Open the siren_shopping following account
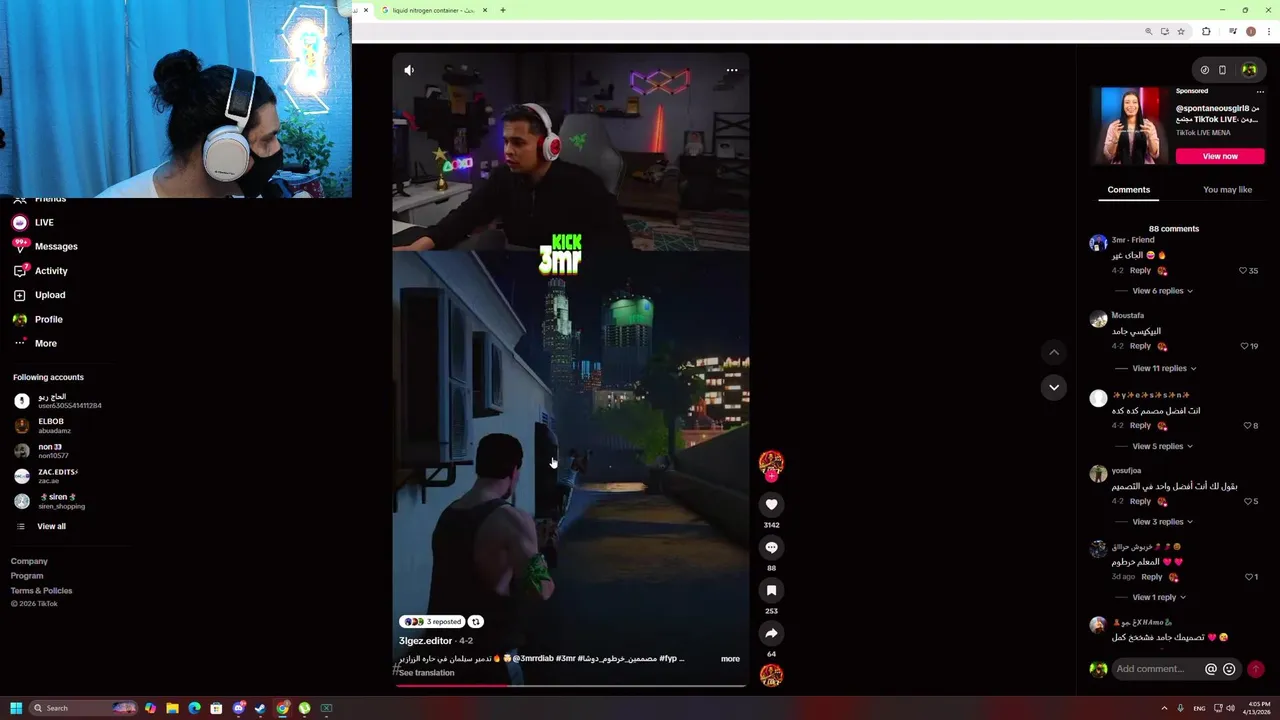1280x720 pixels. (50, 501)
